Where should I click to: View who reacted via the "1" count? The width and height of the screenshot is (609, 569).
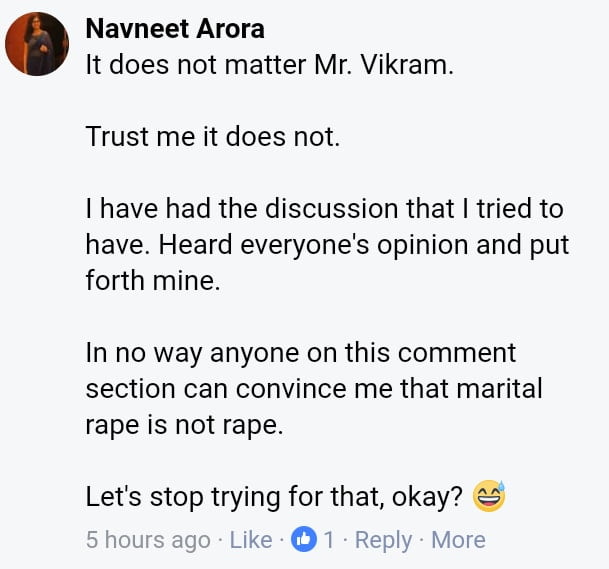pyautogui.click(x=328, y=540)
